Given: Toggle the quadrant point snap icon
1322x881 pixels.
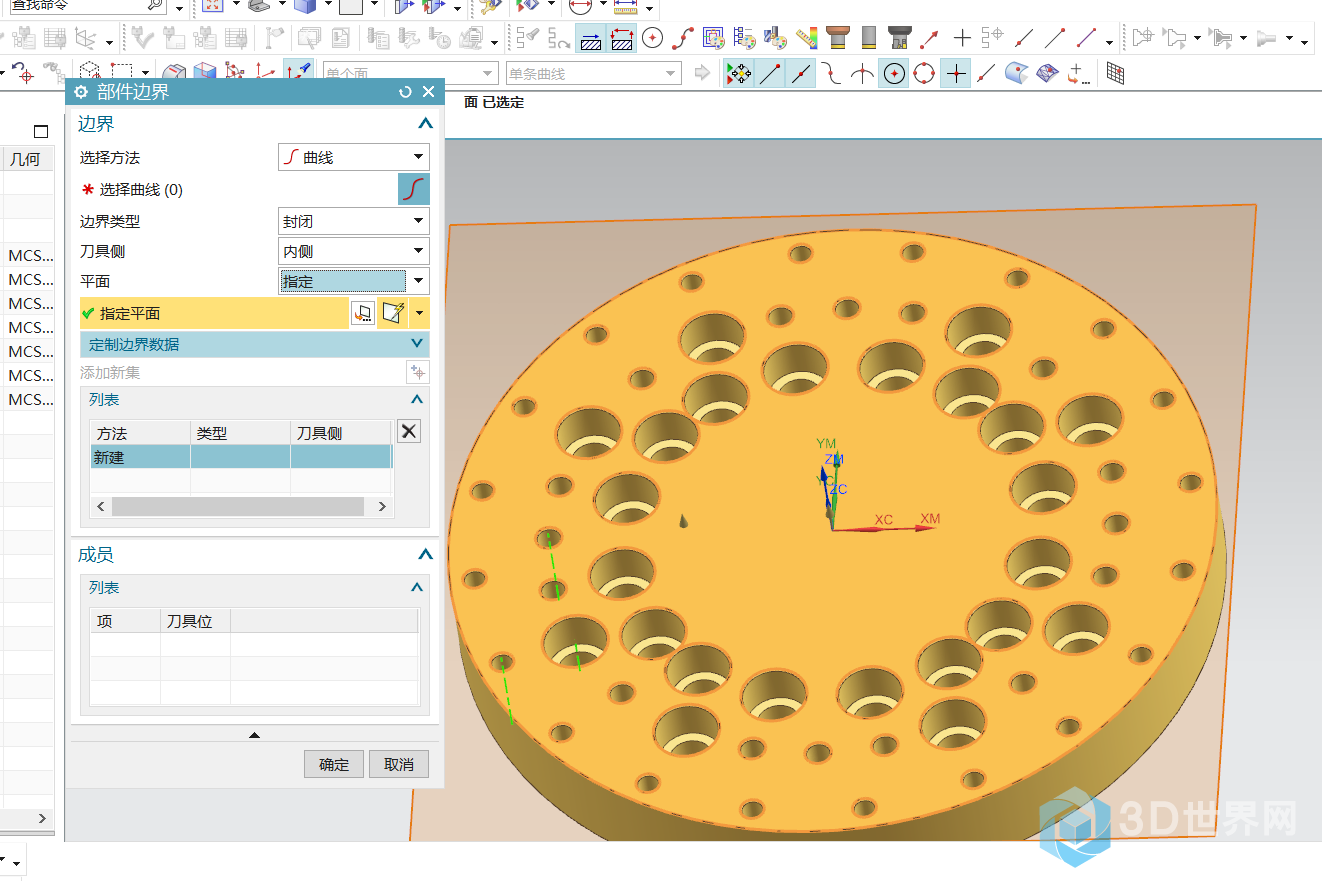Looking at the screenshot, I should [x=924, y=73].
